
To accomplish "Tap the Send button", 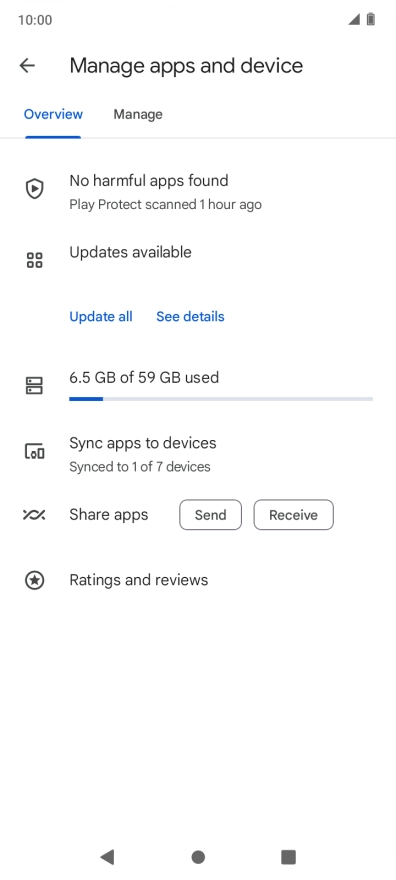I will click(x=210, y=515).
